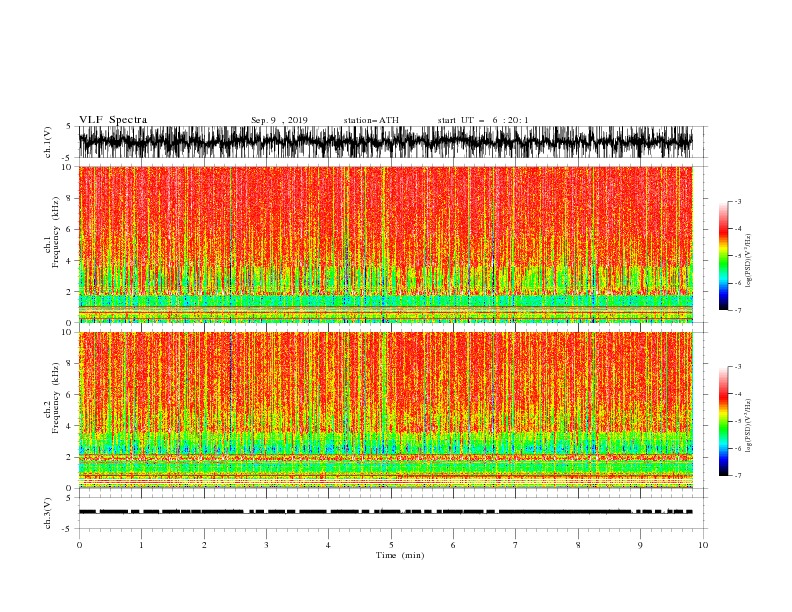The image size is (792, 612).
Task: Click the lower color scale bar
Action: (724, 421)
